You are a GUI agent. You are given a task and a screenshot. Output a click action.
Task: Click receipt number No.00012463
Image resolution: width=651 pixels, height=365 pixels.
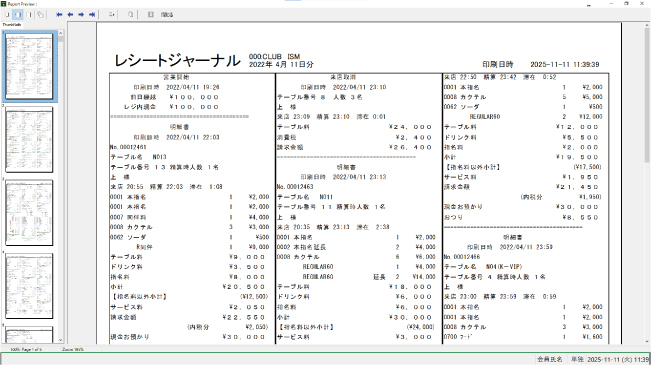[x=295, y=187]
